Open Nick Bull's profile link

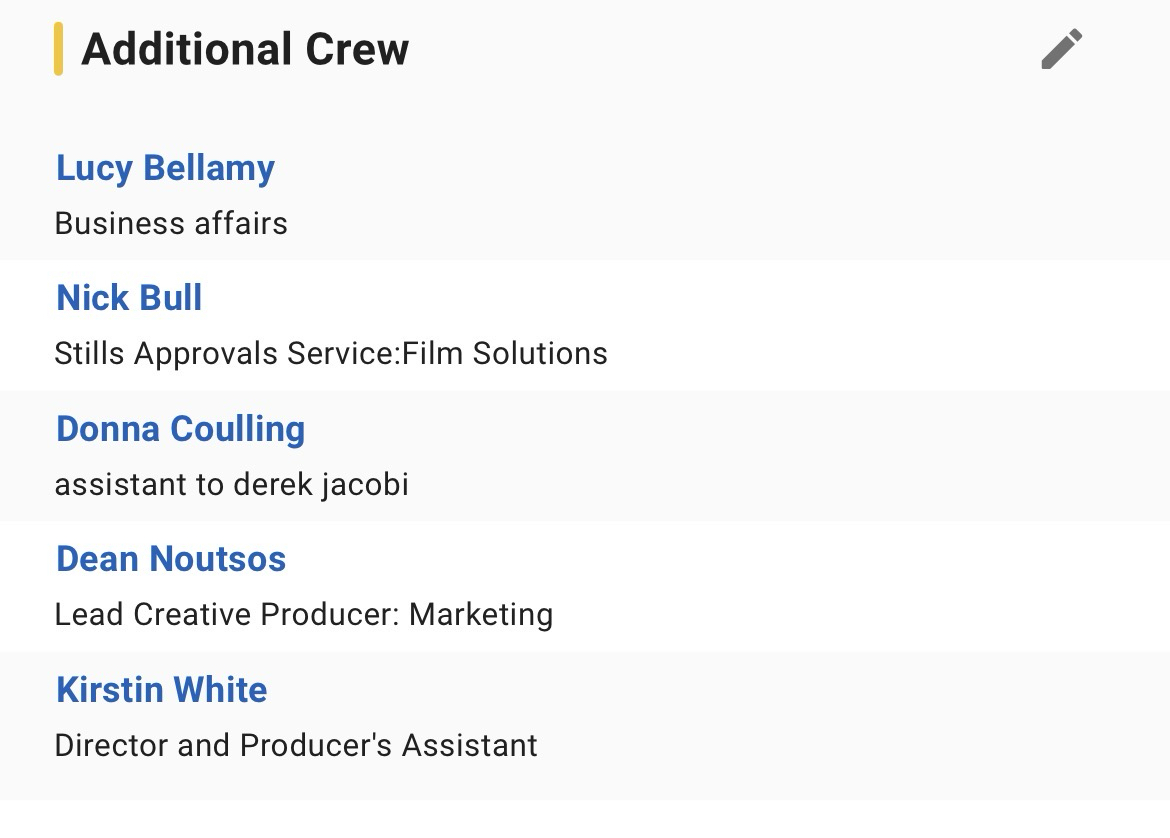(x=129, y=298)
